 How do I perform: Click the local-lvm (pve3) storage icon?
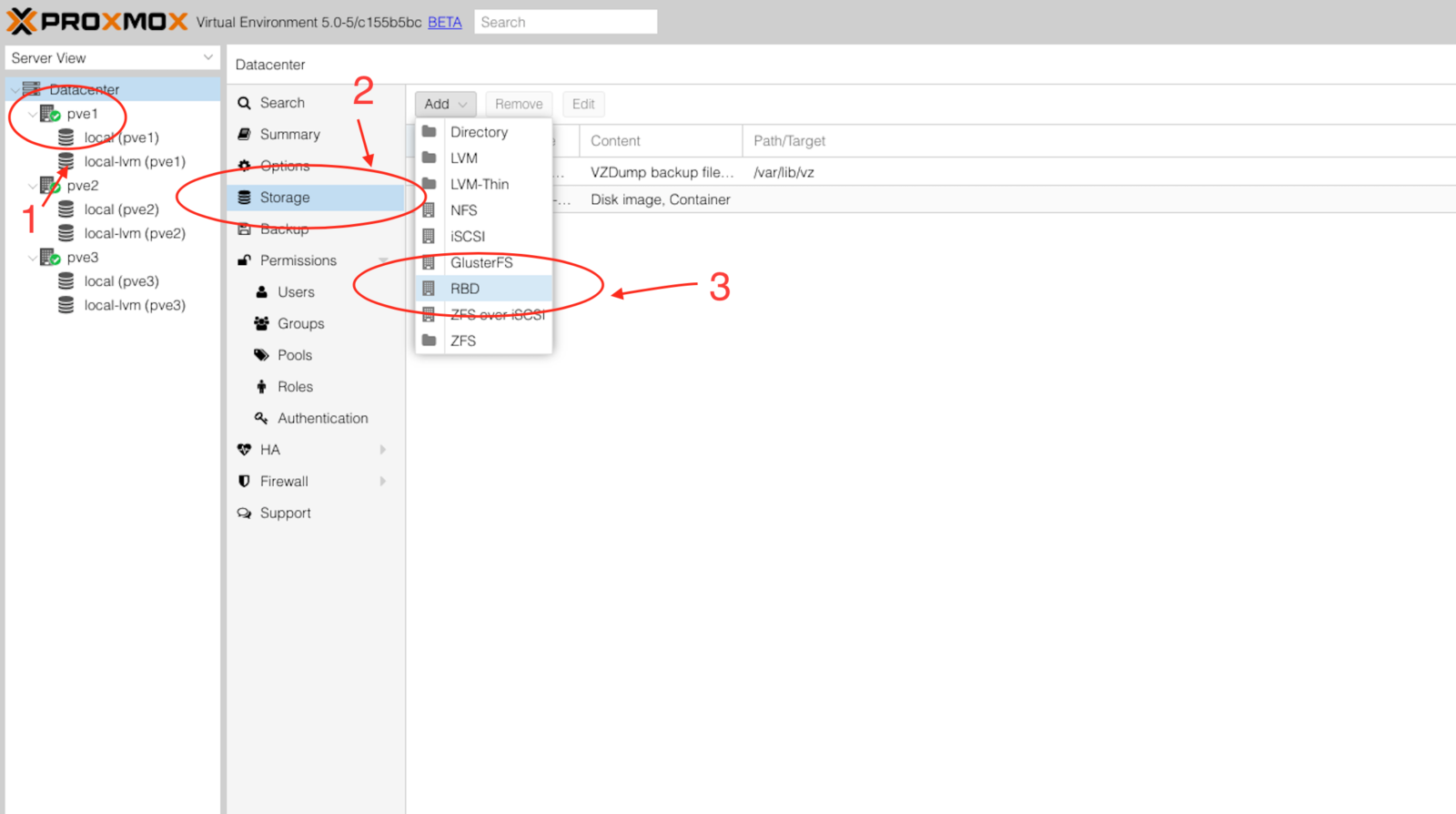66,305
